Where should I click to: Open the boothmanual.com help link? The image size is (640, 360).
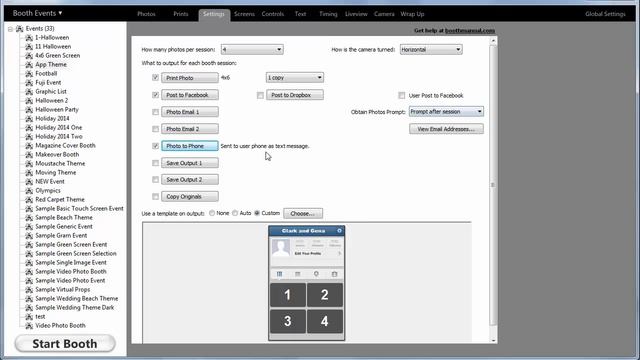[x=470, y=31]
